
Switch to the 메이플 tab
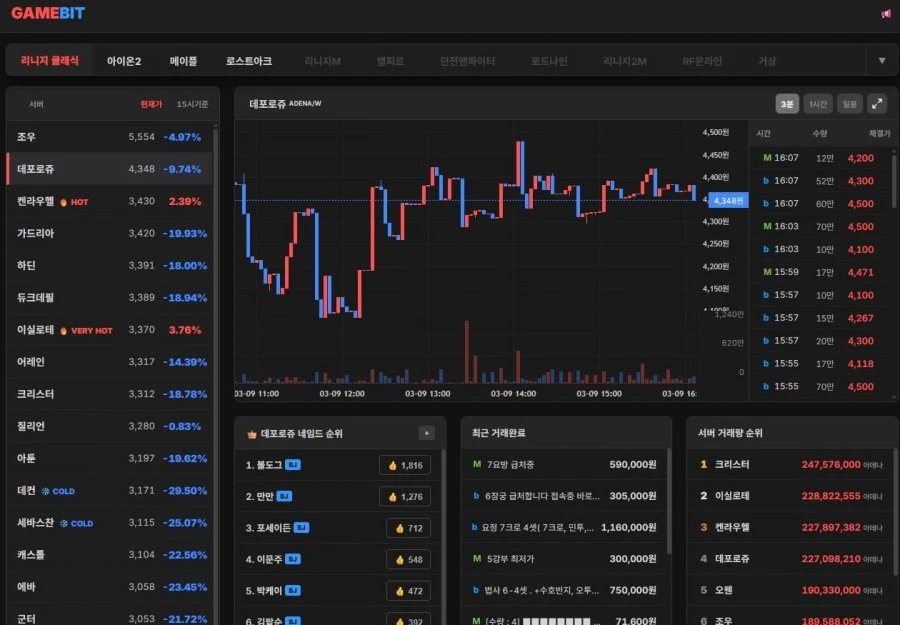184,61
